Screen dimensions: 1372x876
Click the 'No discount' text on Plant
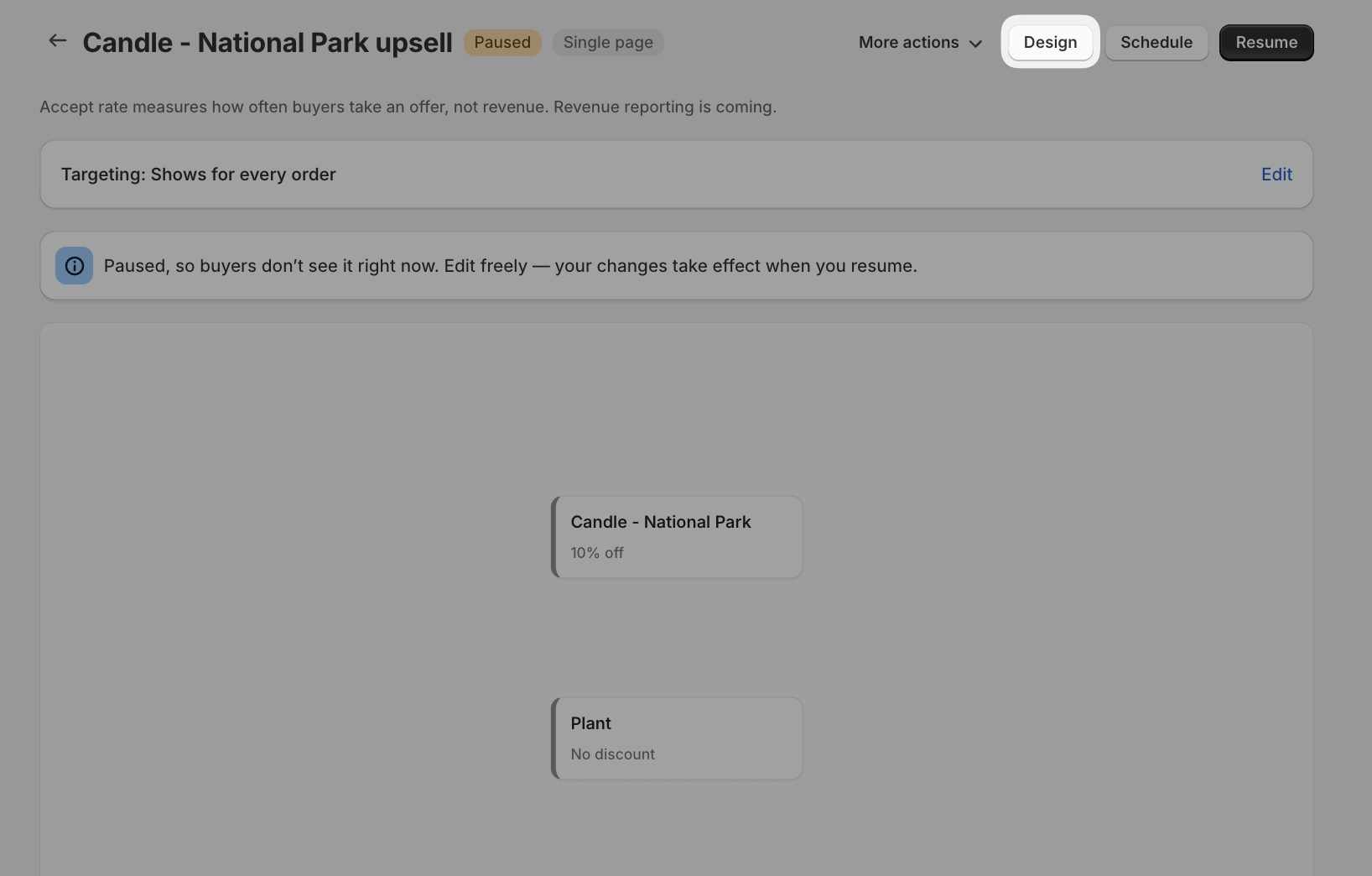coord(612,754)
